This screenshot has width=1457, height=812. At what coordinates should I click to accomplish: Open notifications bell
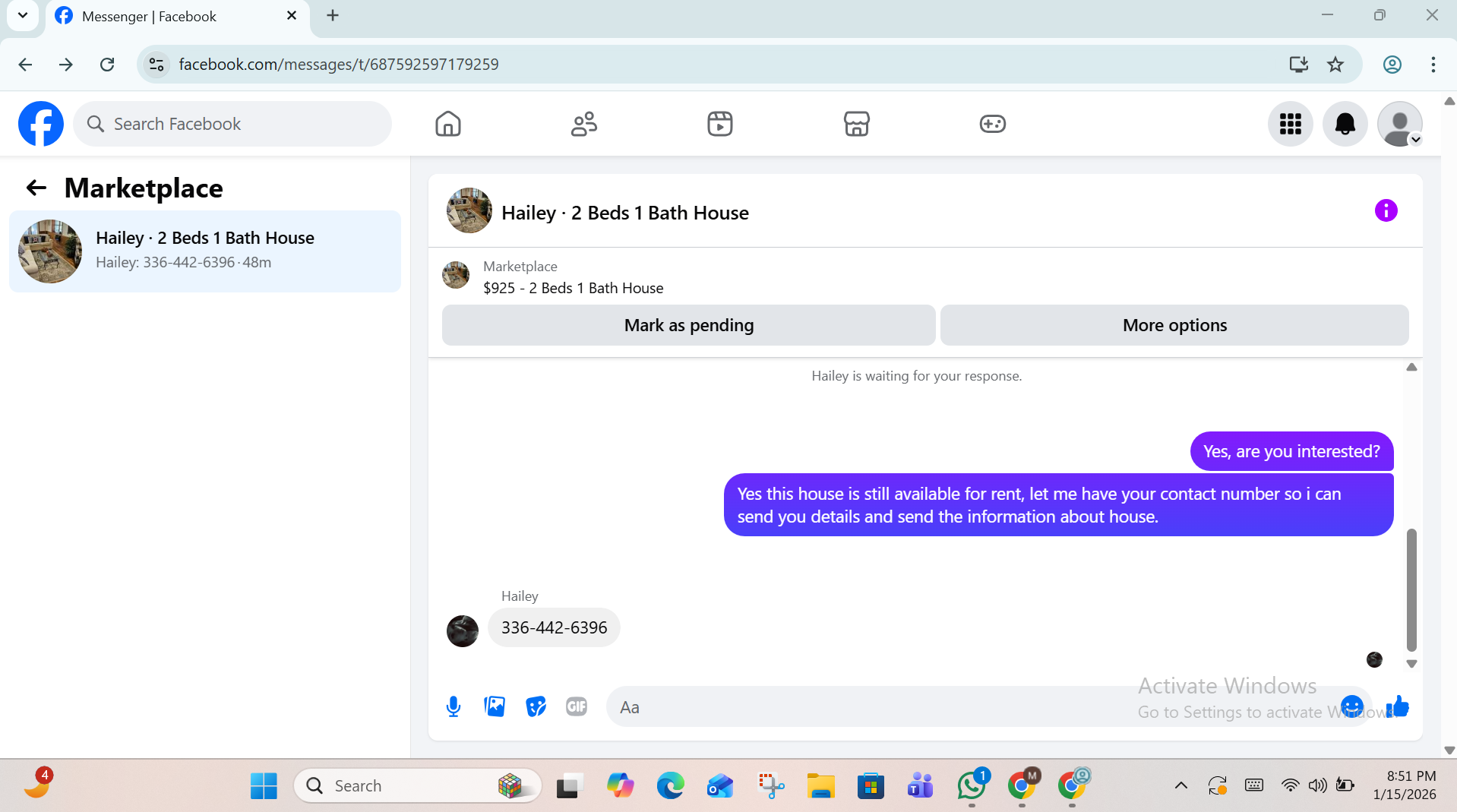click(x=1345, y=124)
